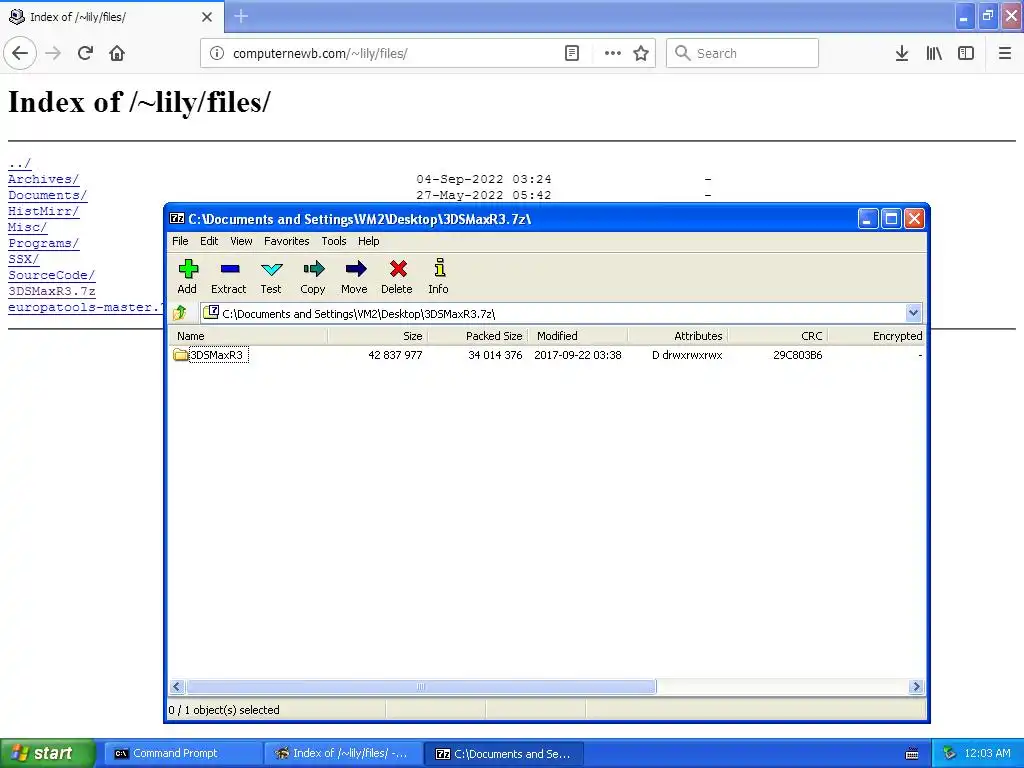Switch to Firefox taskbar button
Screen dimensions: 1024x768
point(343,754)
